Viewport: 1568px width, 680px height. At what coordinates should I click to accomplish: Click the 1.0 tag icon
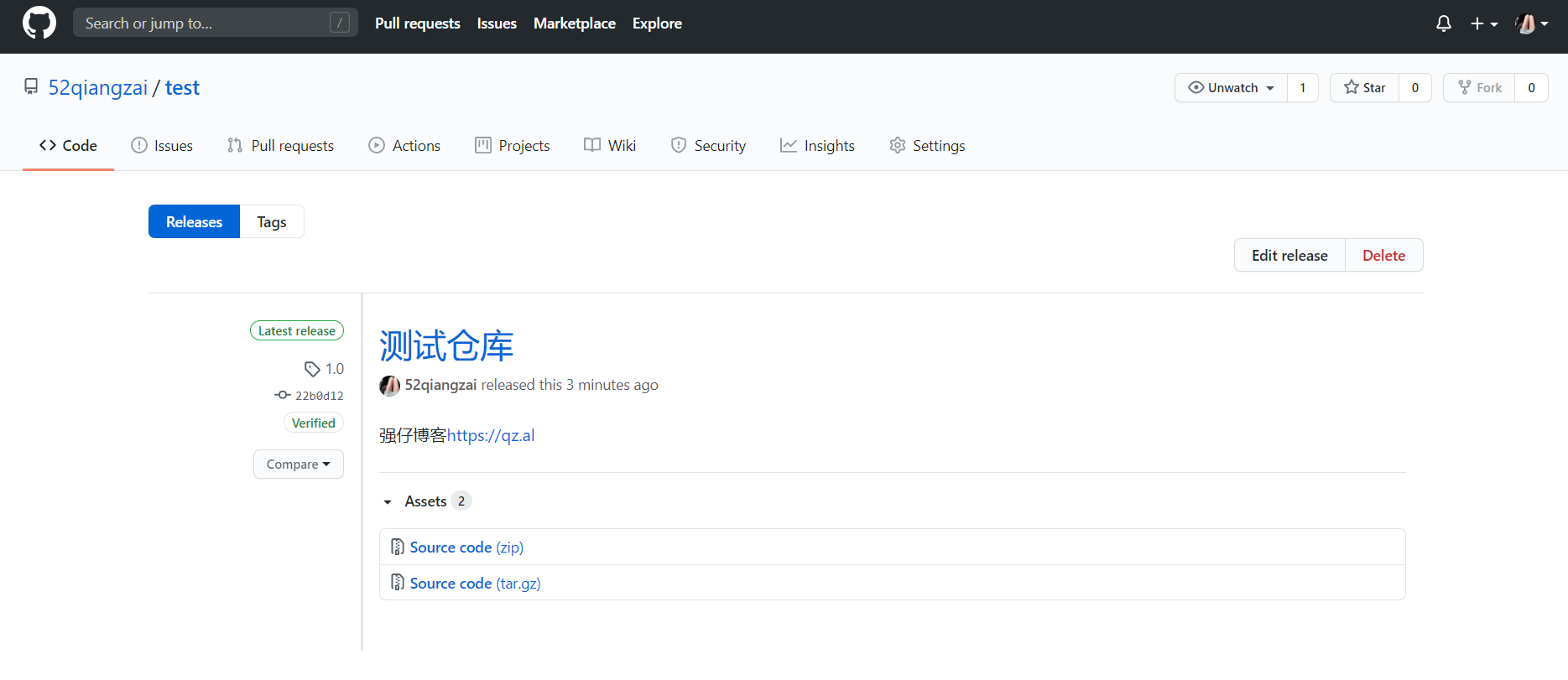click(312, 369)
